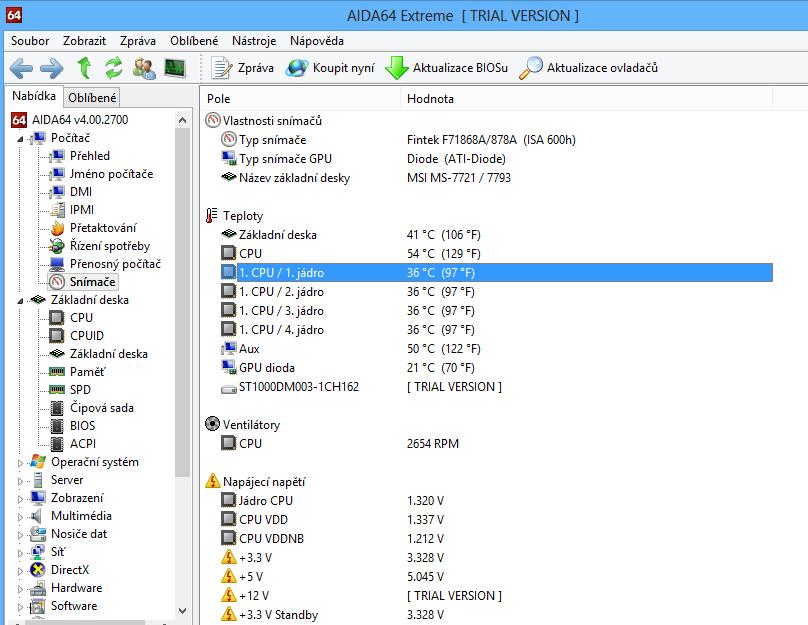Select Jméno počítače in the tree
Image resolution: width=808 pixels, height=625 pixels.
click(102, 174)
